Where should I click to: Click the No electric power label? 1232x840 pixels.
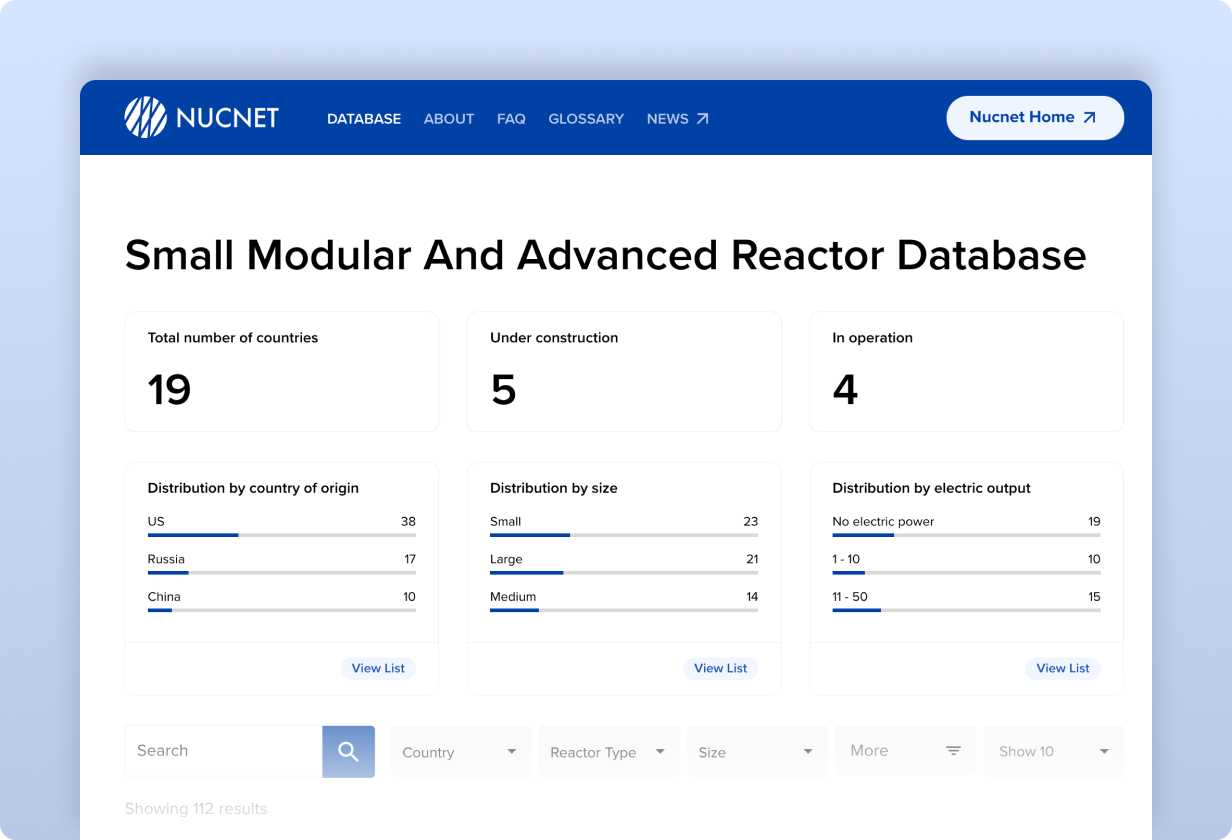[883, 521]
